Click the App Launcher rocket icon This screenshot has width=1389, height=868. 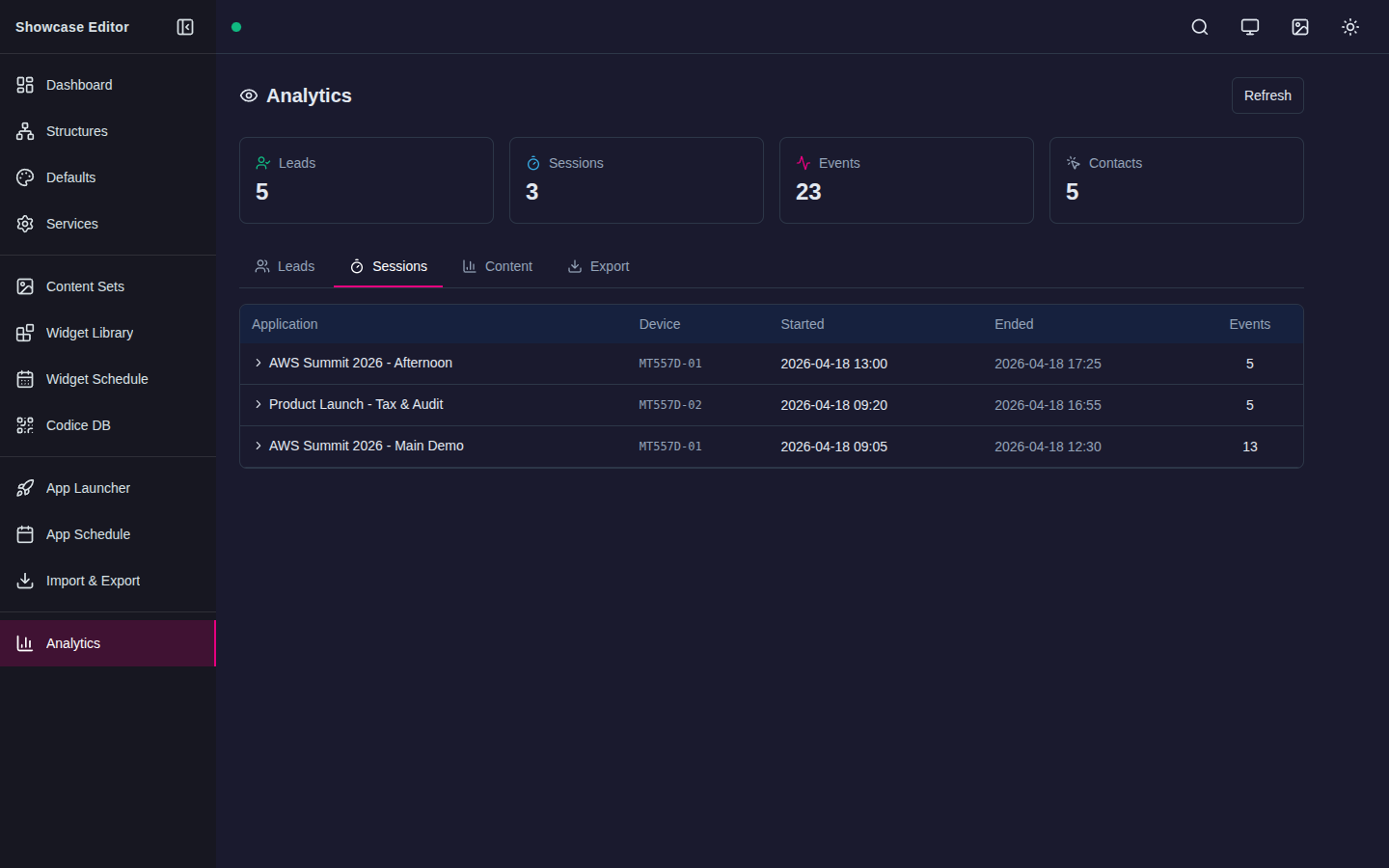[25, 488]
